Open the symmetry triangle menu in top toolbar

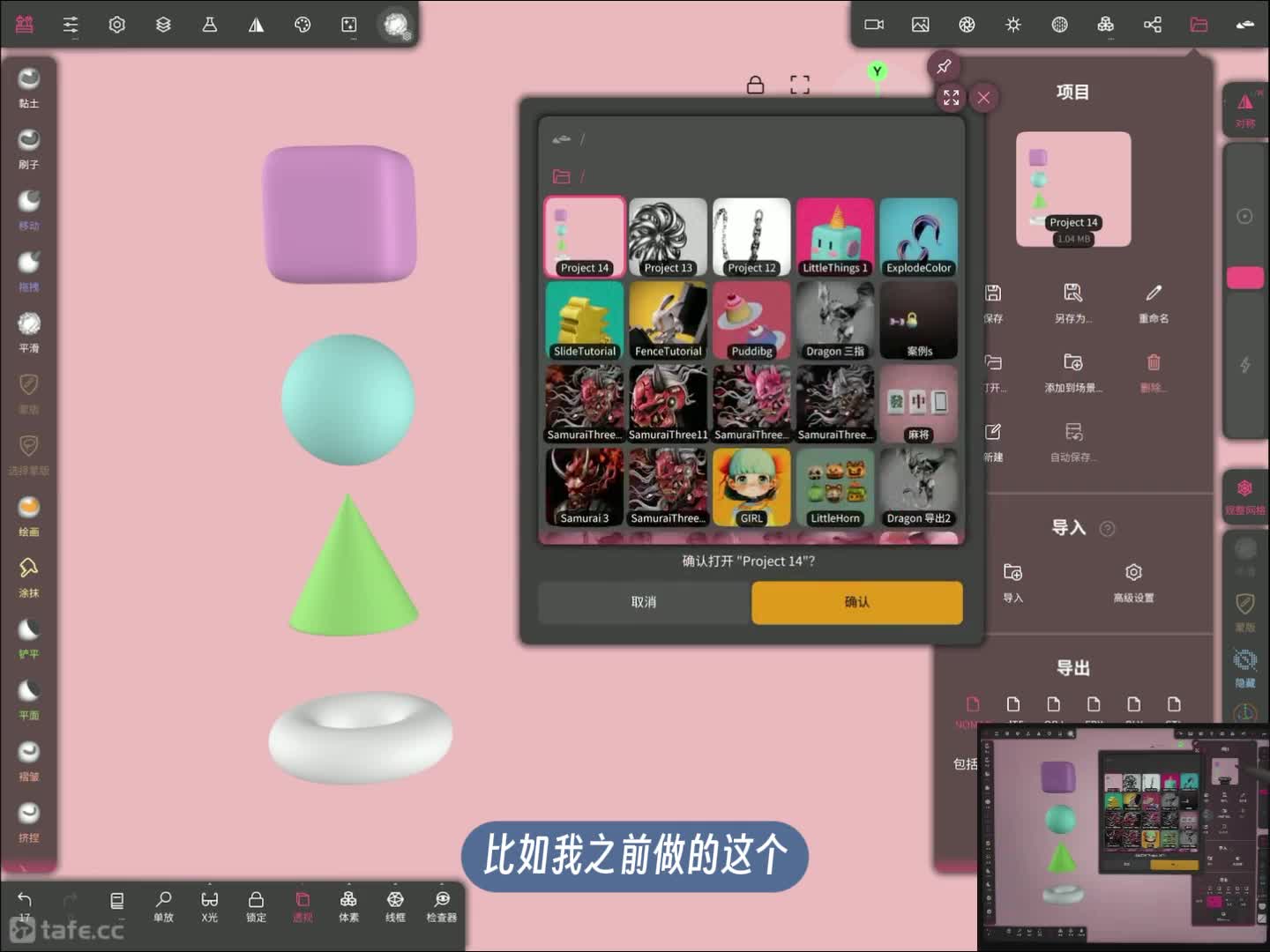[x=256, y=25]
